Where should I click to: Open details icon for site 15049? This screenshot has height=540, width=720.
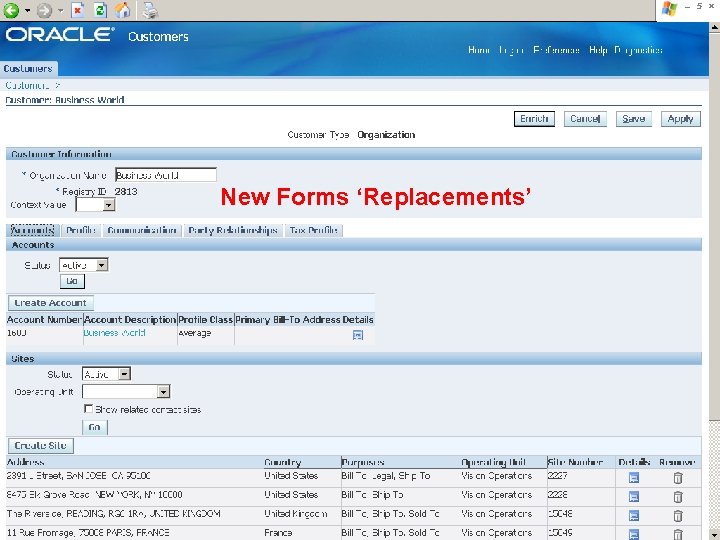[x=634, y=534]
